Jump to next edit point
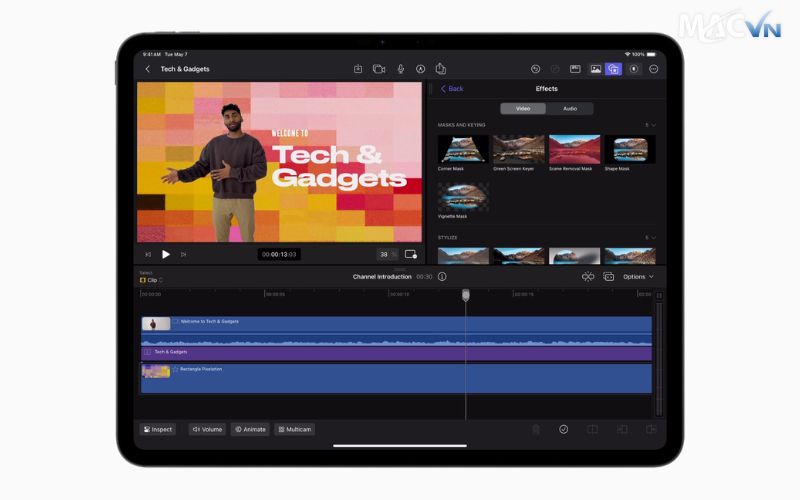 click(183, 254)
